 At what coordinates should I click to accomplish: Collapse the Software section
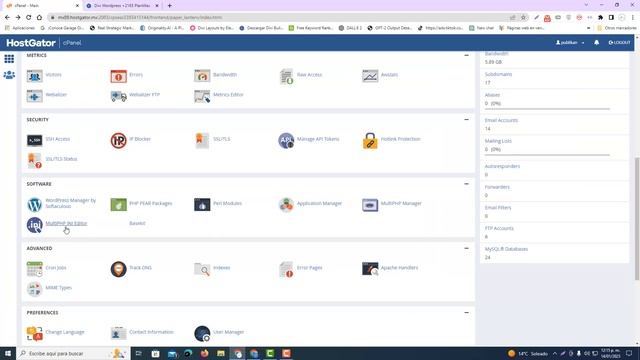point(466,184)
